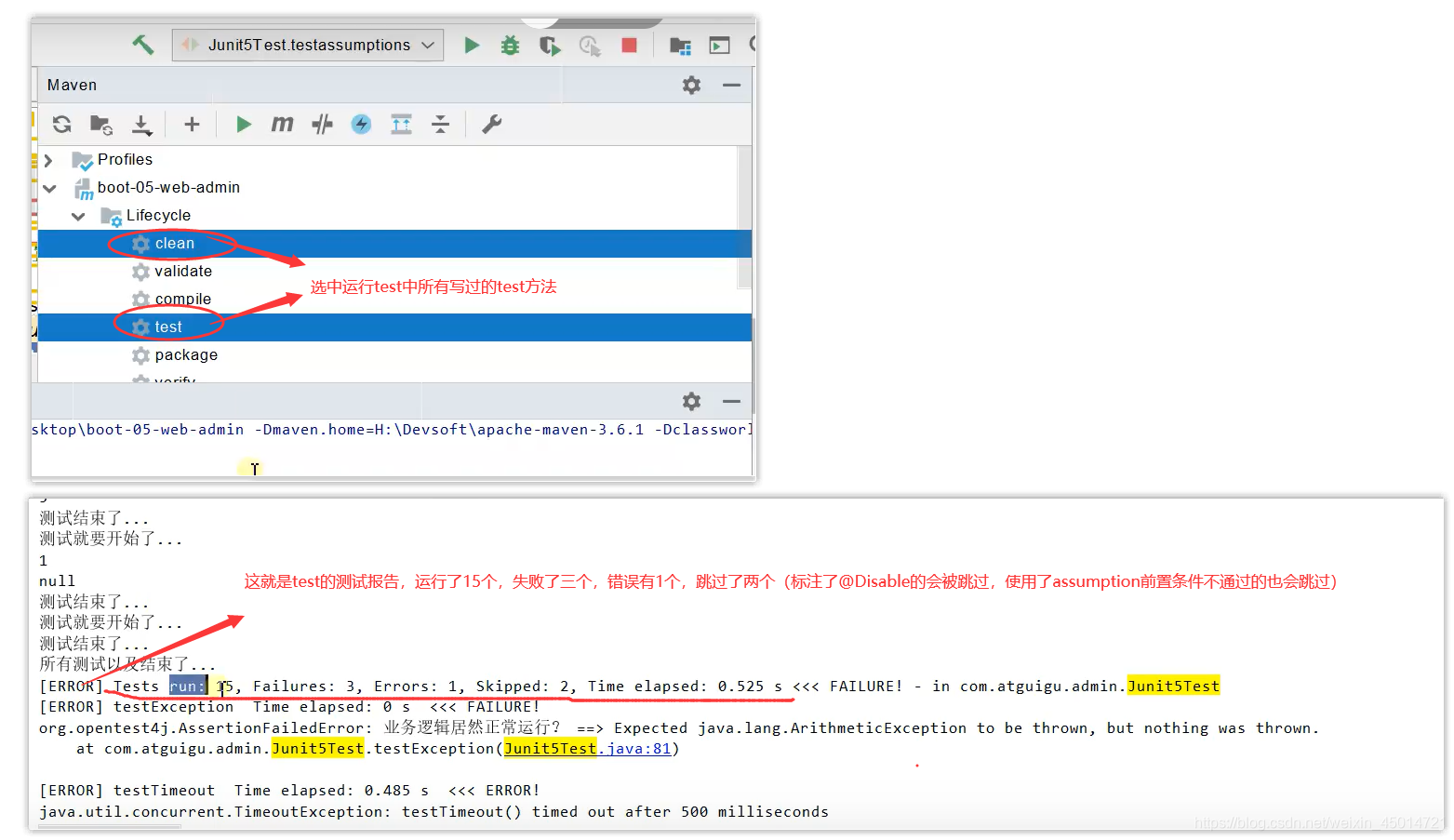Open Maven panel settings gear
The height and width of the screenshot is (840, 1454).
point(691,85)
